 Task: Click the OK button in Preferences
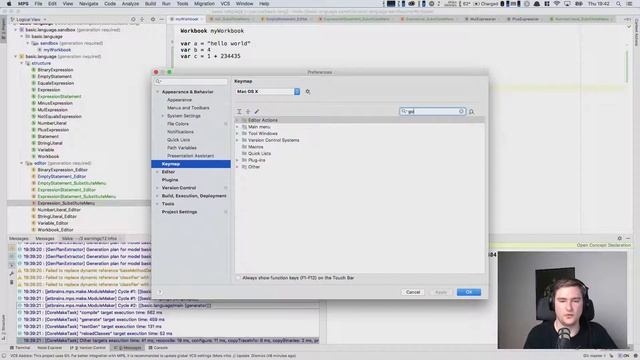[469, 292]
